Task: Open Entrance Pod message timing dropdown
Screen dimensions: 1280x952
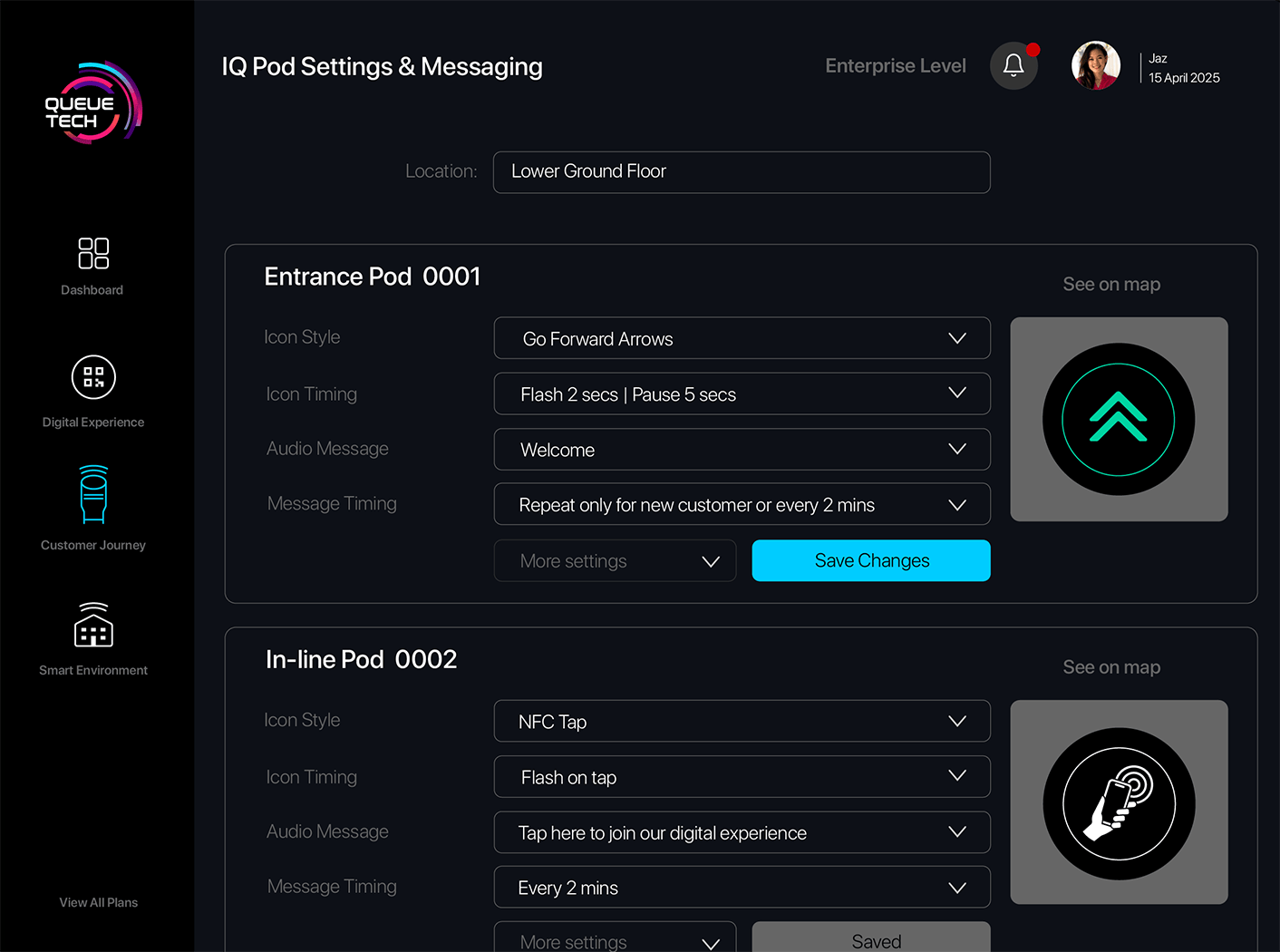Action: tap(742, 505)
